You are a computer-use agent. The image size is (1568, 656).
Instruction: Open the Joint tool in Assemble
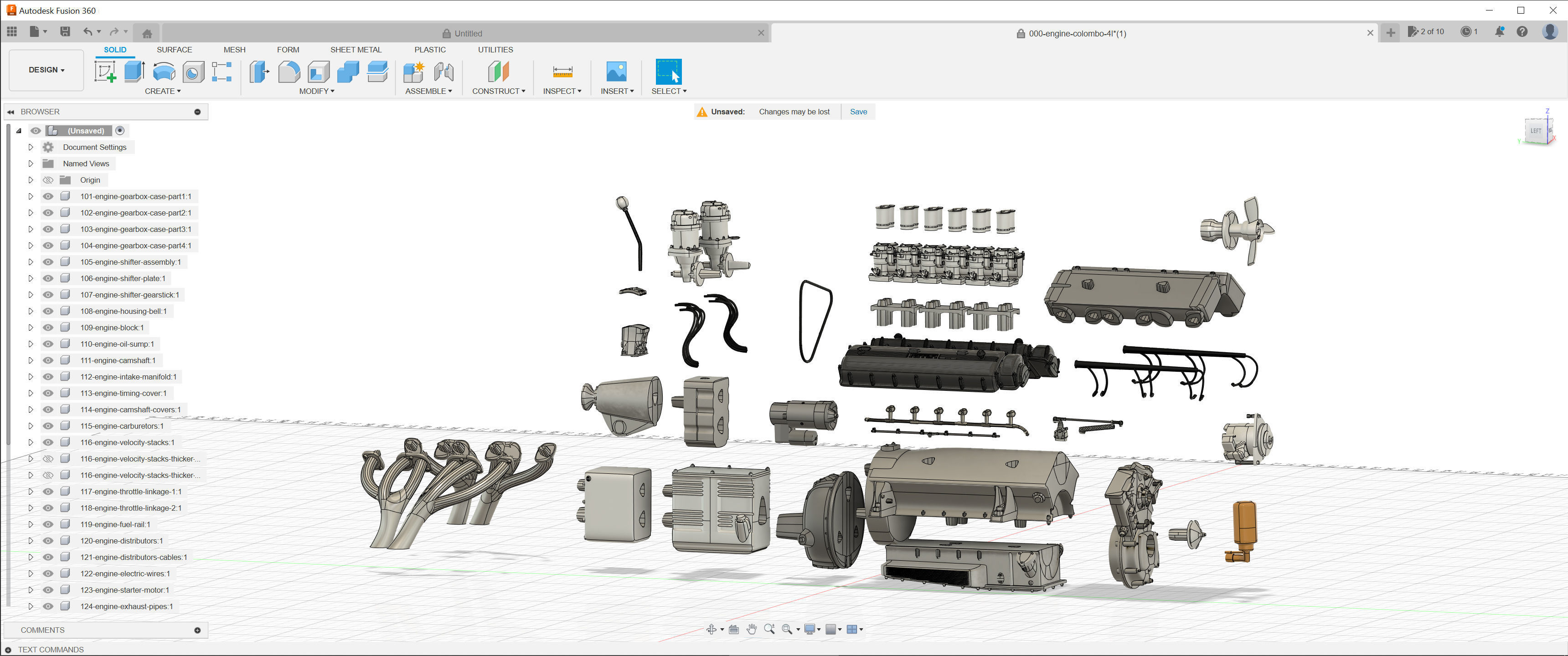pos(444,72)
